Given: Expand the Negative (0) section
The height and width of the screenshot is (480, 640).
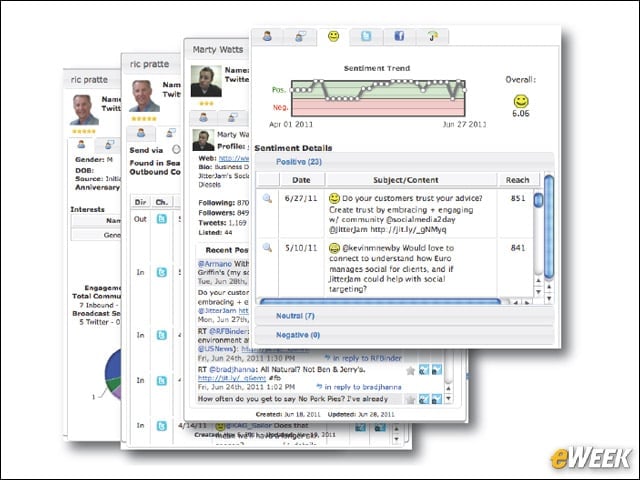Looking at the screenshot, I should point(404,335).
